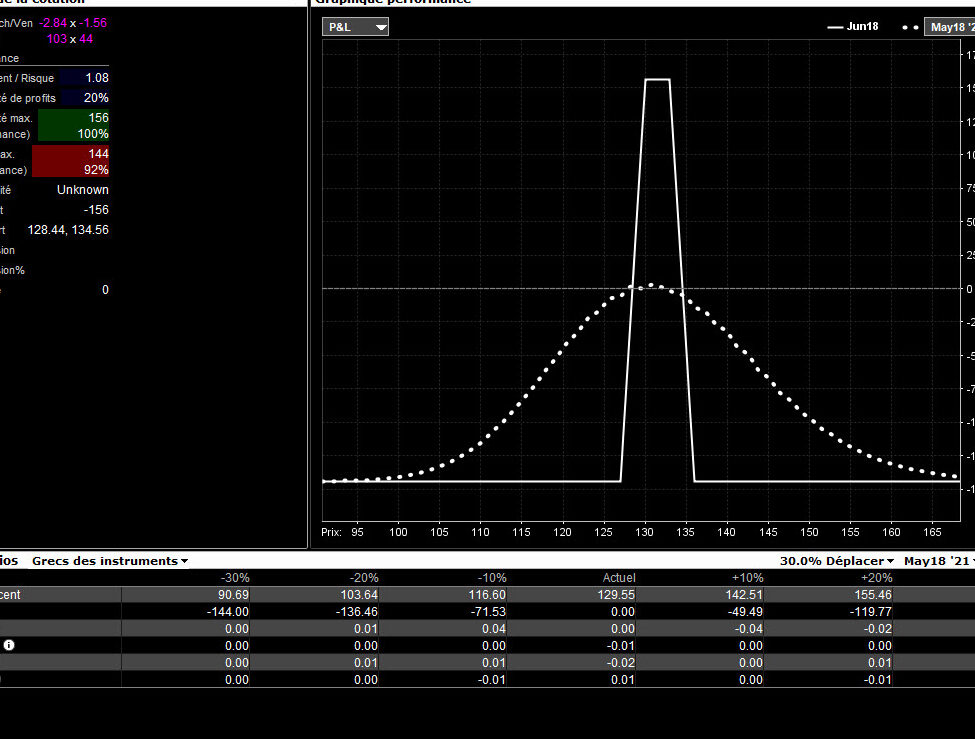Click the P&L value -136.46

tap(356, 611)
